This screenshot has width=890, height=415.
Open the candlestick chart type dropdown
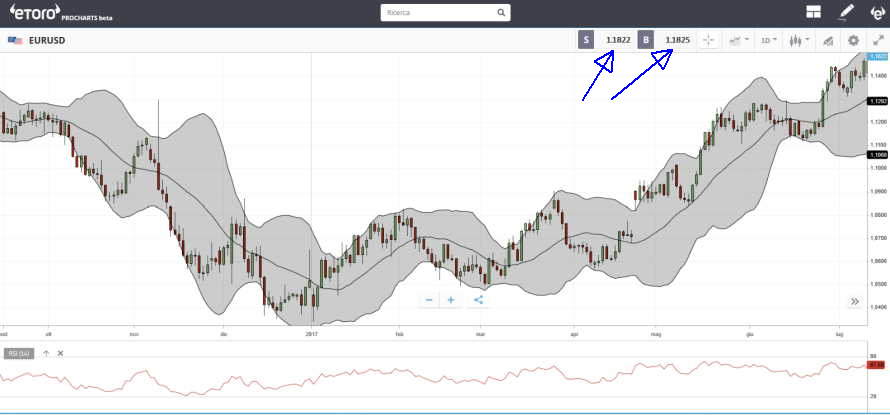pos(798,40)
